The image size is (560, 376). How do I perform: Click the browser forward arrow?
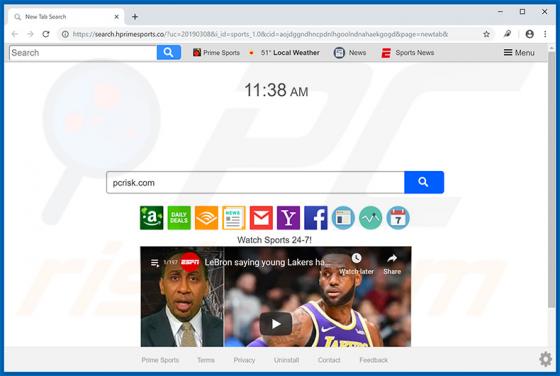pyautogui.click(x=30, y=34)
